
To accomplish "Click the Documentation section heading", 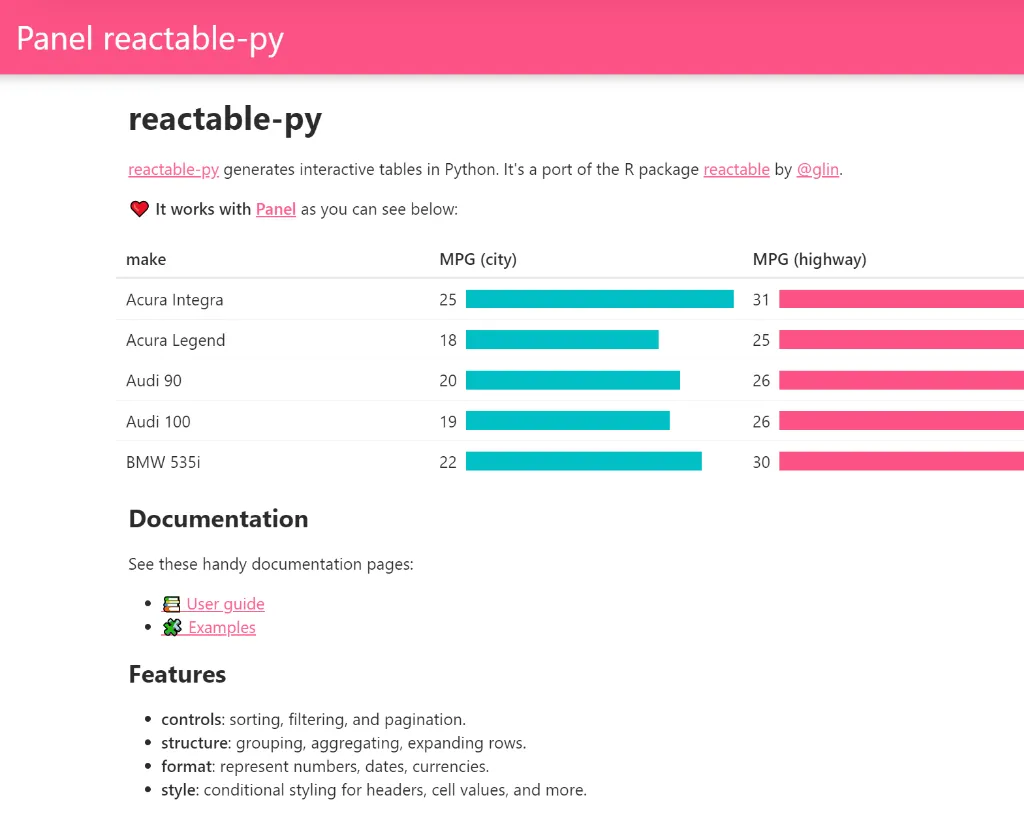I will [218, 519].
